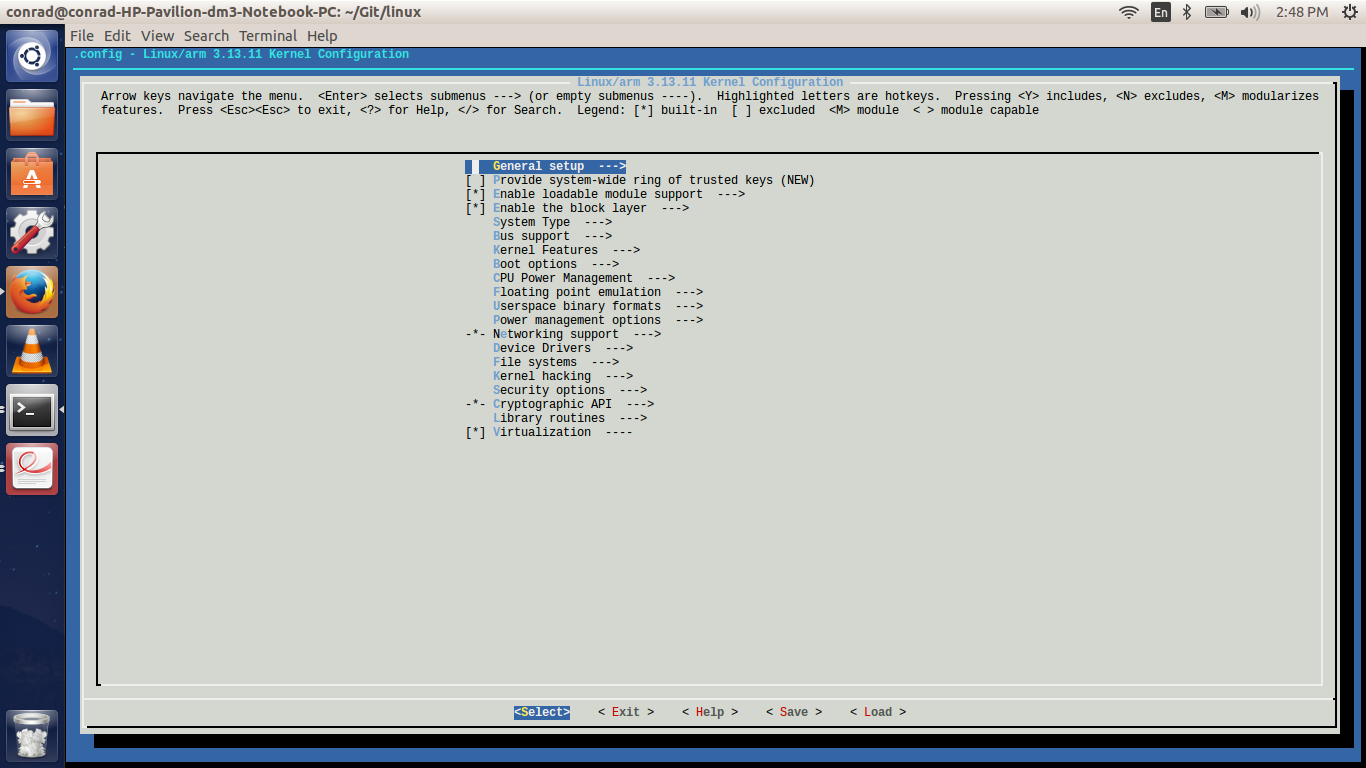Open the Search menu in Terminal
The image size is (1366, 768).
coord(206,35)
